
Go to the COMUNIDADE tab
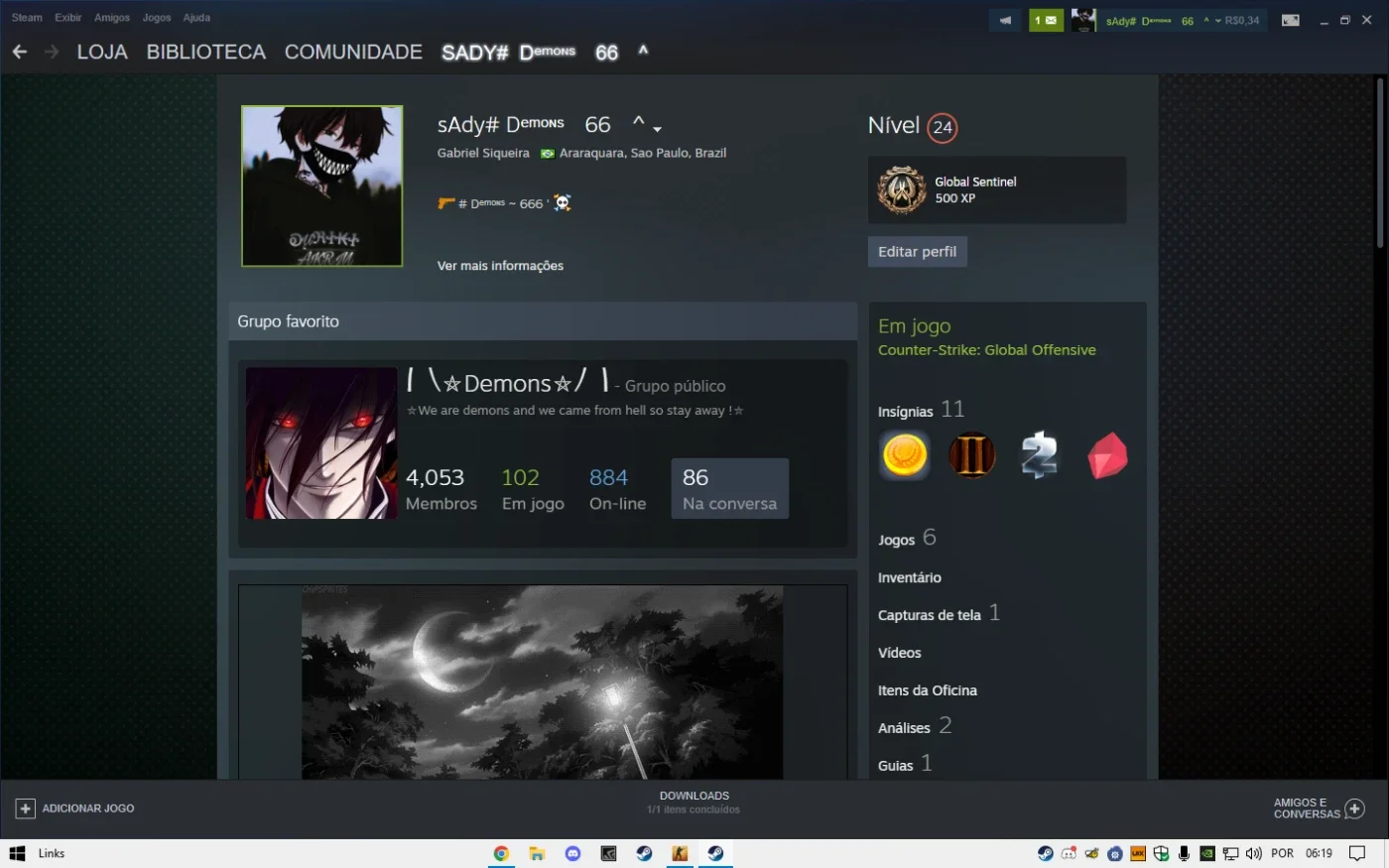pos(353,52)
